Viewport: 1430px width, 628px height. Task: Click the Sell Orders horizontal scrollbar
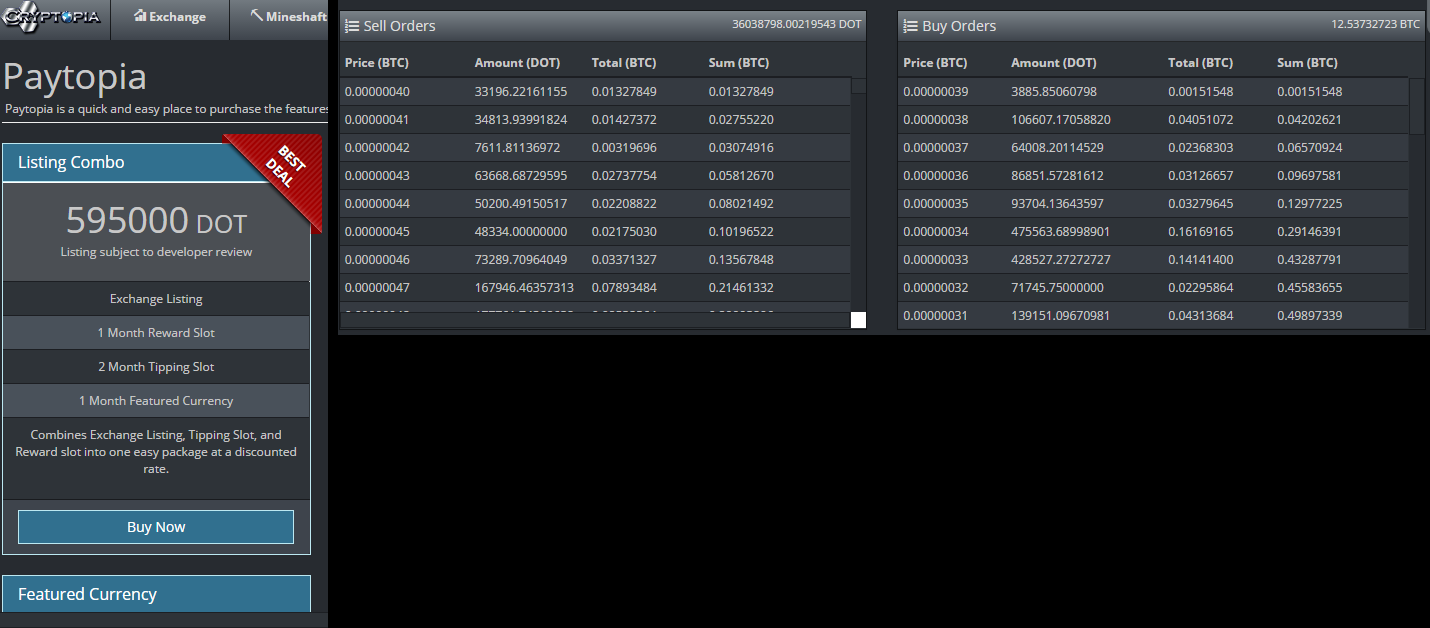click(595, 320)
